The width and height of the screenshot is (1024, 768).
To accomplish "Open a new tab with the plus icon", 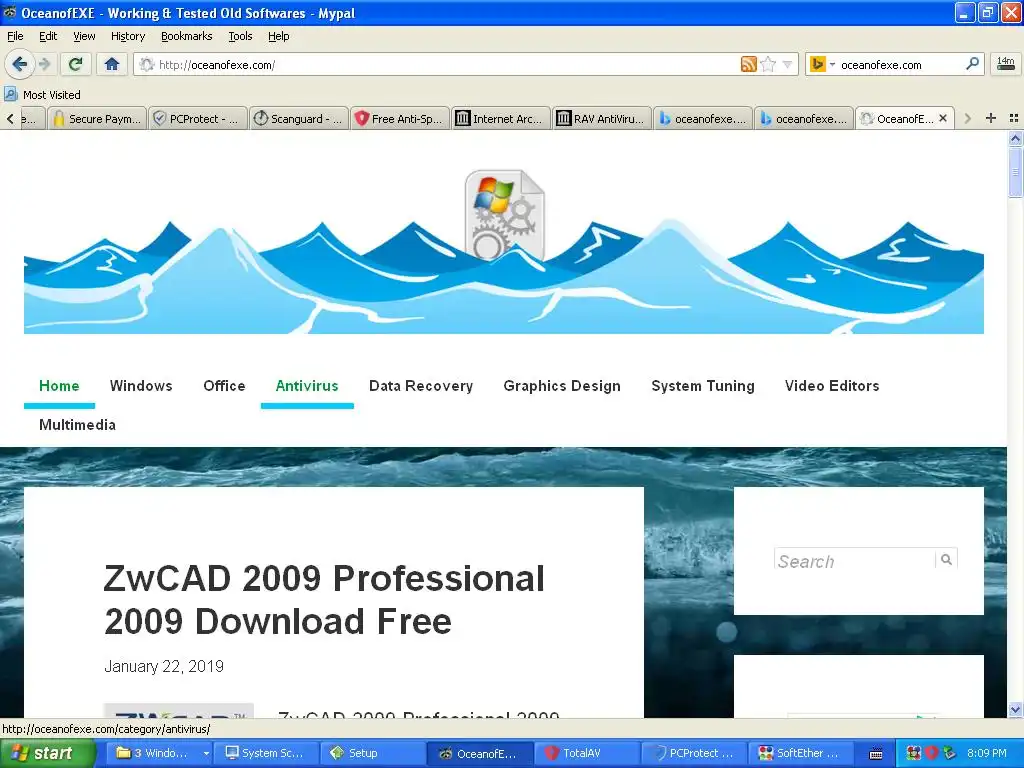I will pos(991,118).
